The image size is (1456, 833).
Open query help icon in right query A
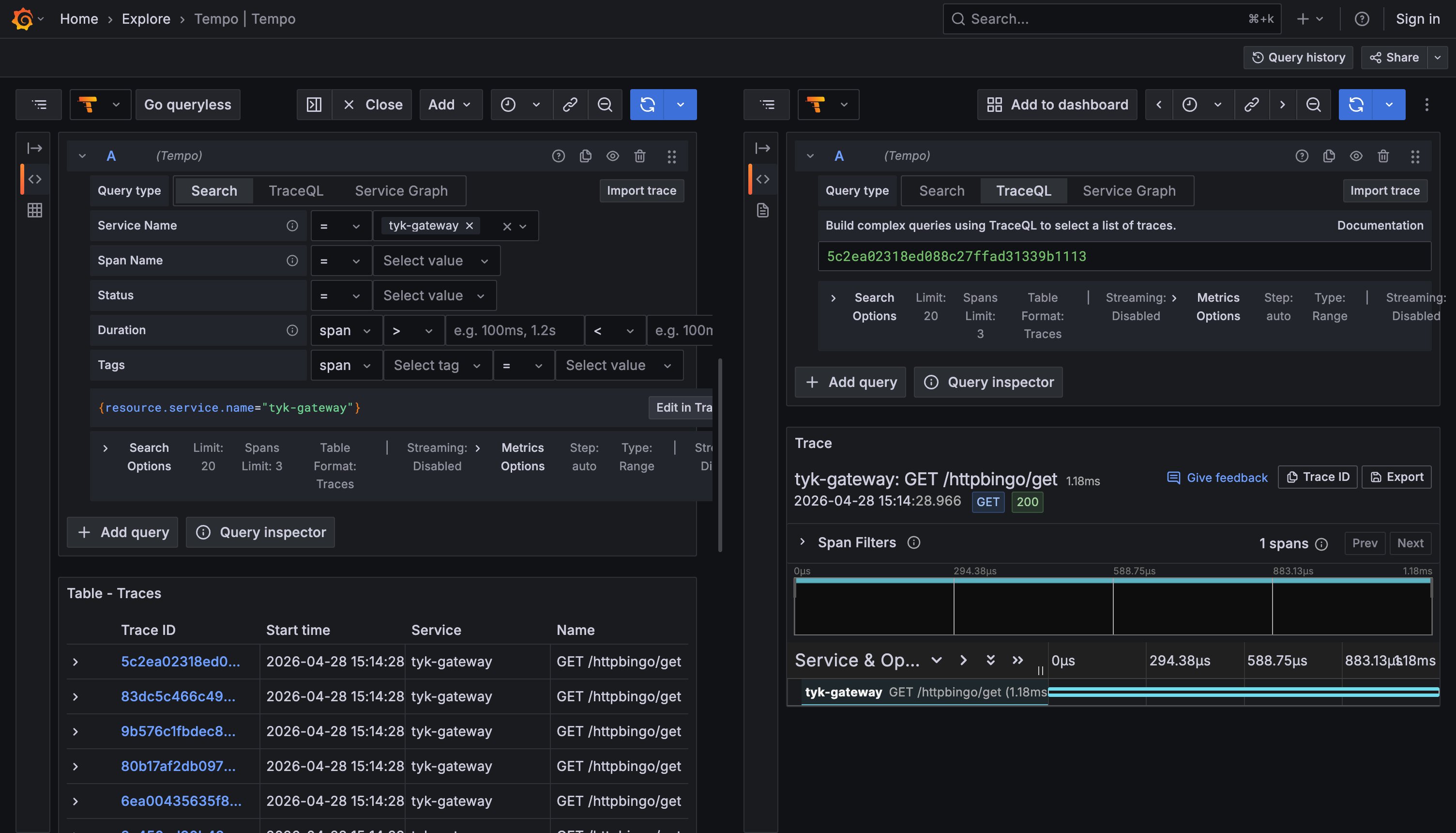(x=1302, y=156)
